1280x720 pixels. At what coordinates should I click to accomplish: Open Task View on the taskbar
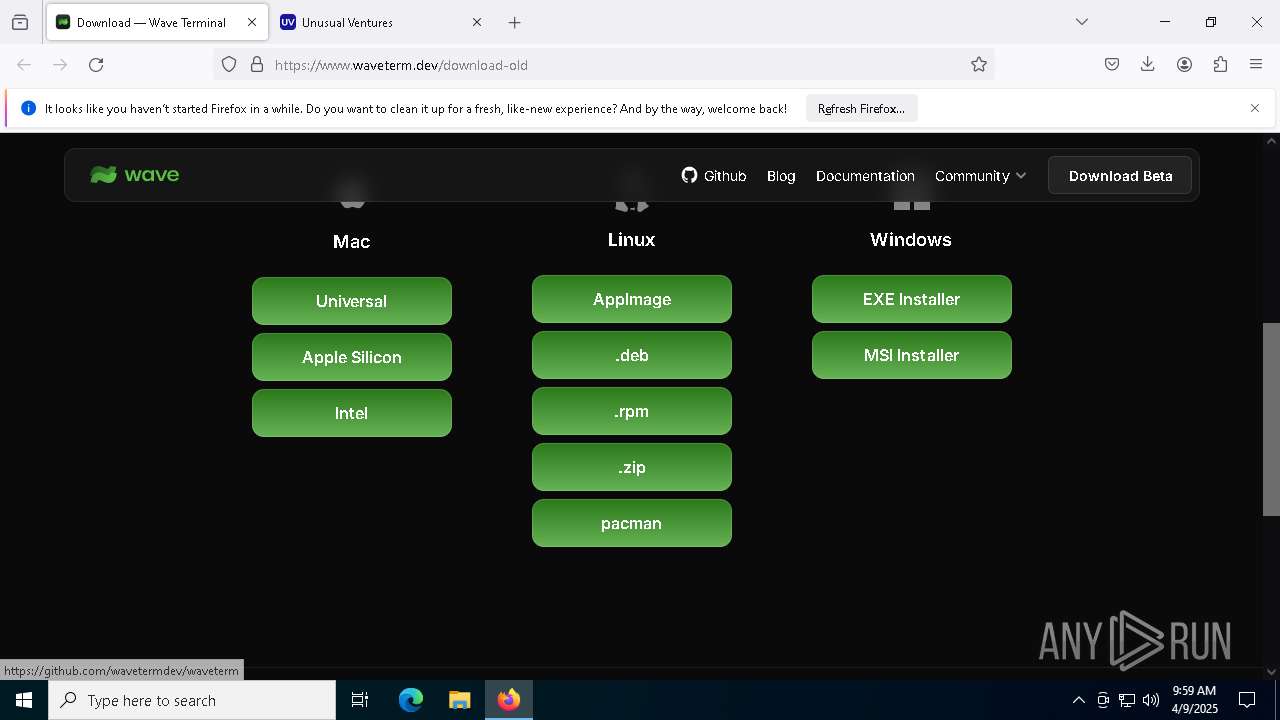[x=360, y=700]
